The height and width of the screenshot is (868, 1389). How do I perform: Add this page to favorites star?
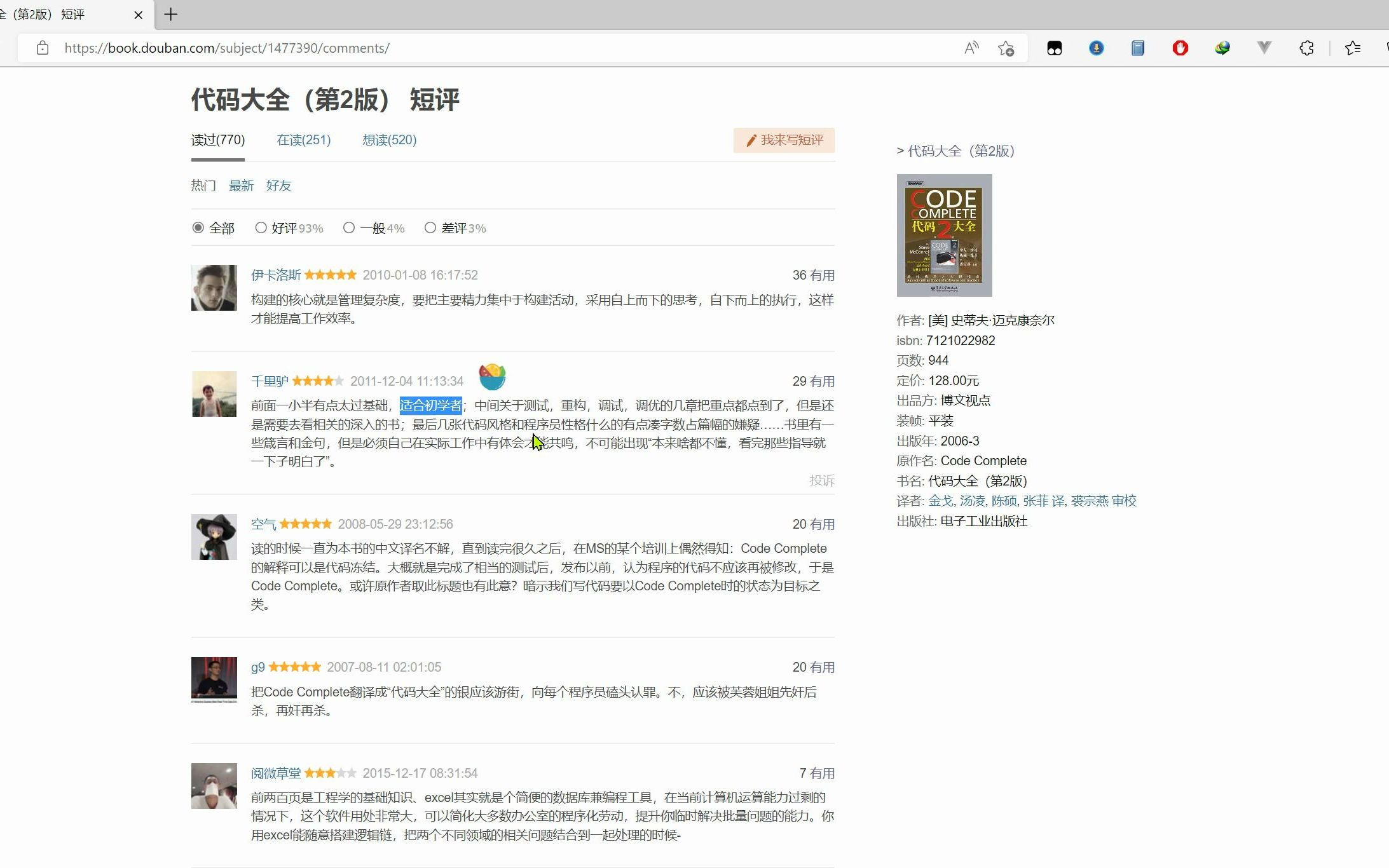pos(1006,48)
